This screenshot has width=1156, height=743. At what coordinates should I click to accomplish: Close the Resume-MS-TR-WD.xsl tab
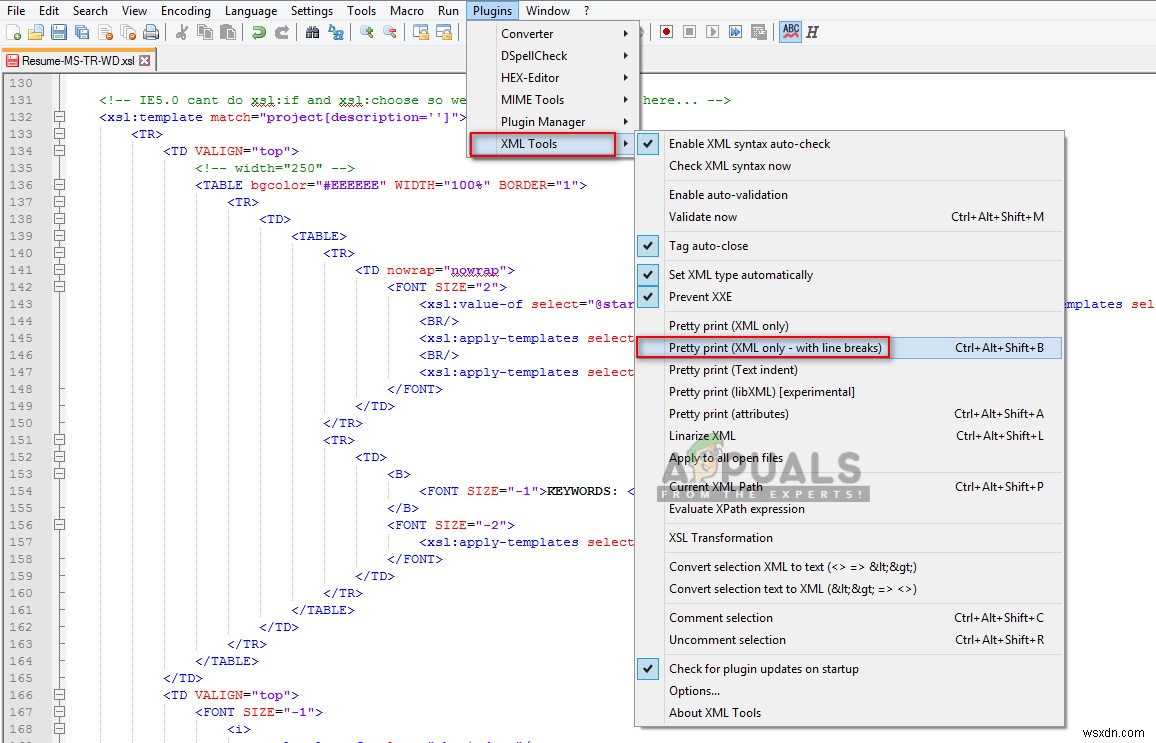point(144,60)
